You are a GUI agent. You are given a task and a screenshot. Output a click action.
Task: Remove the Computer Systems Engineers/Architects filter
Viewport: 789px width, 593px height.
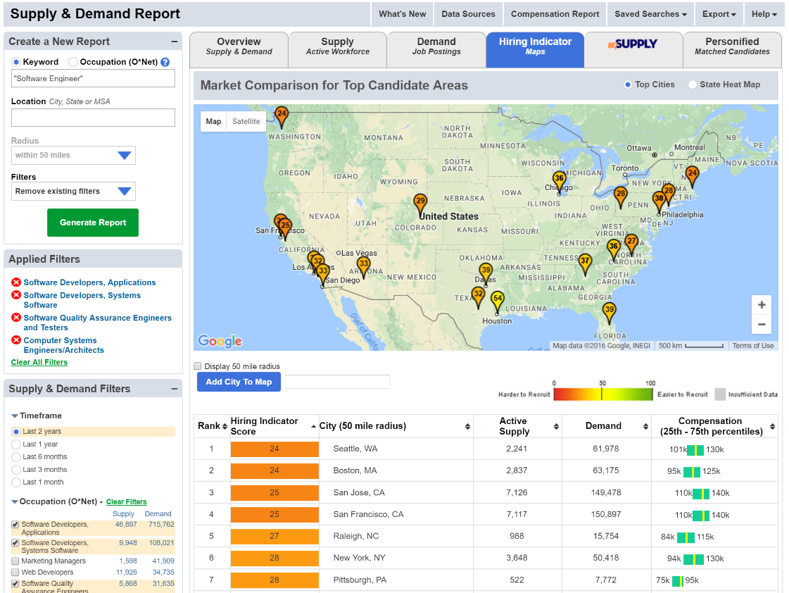16,341
